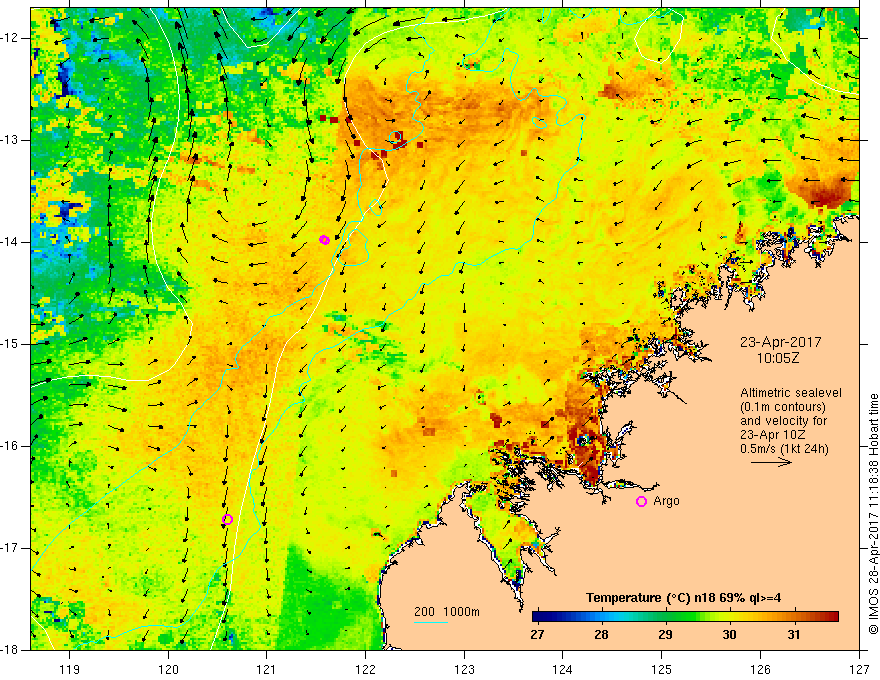Click the -18 latitude axis label
The width and height of the screenshot is (880, 680).
[10, 650]
